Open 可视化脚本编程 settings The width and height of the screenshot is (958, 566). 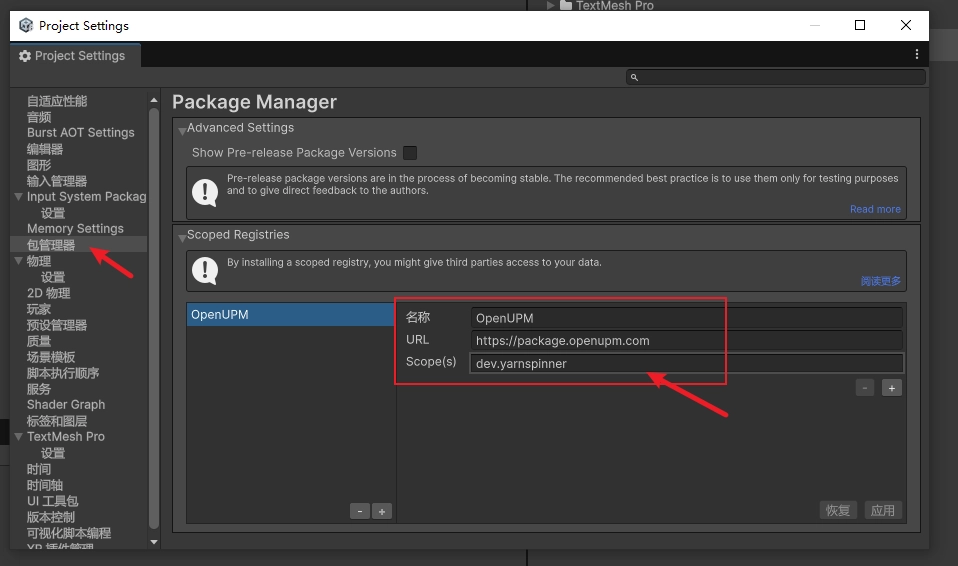[x=68, y=532]
